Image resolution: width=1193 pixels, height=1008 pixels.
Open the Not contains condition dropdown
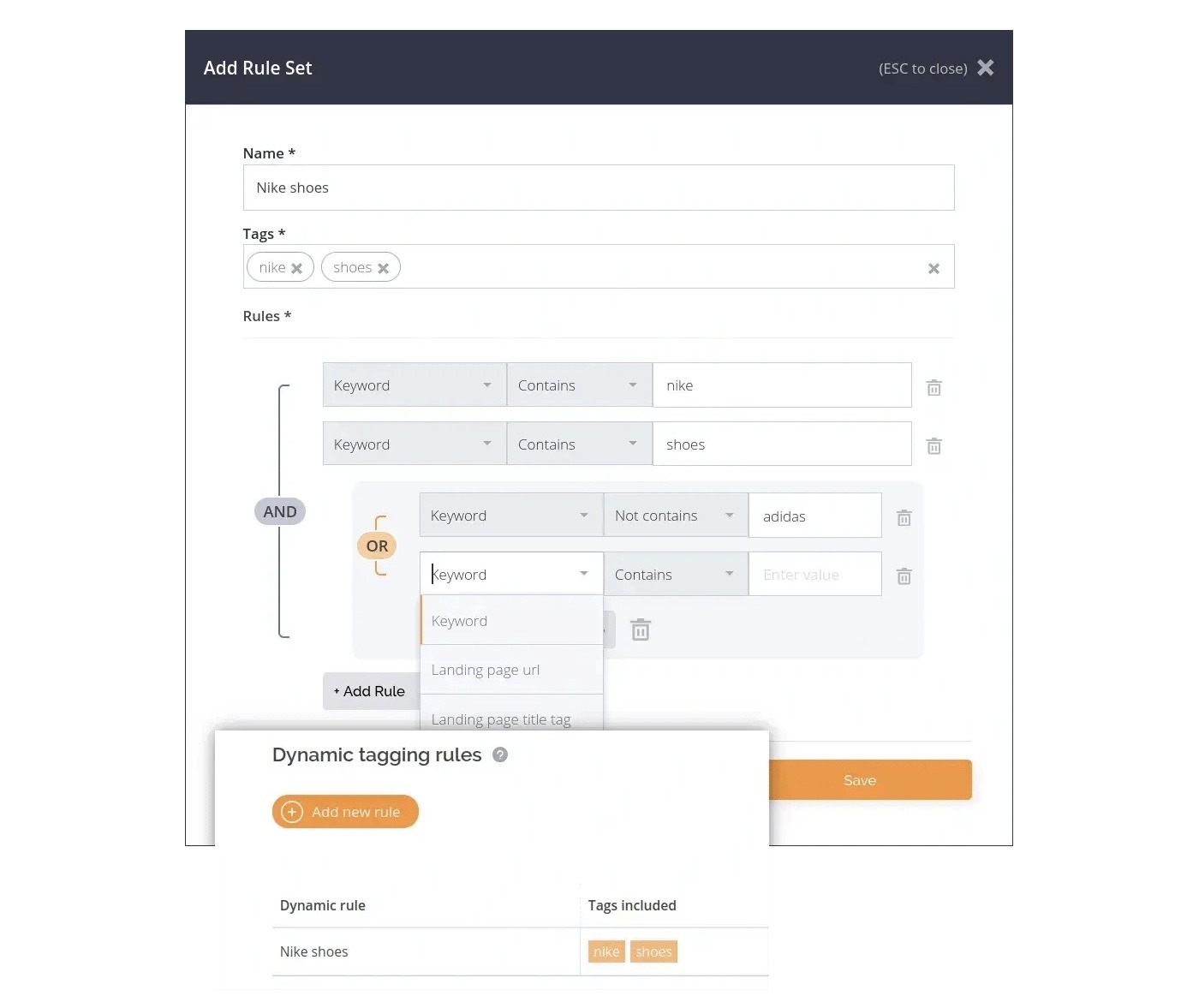[x=675, y=515]
